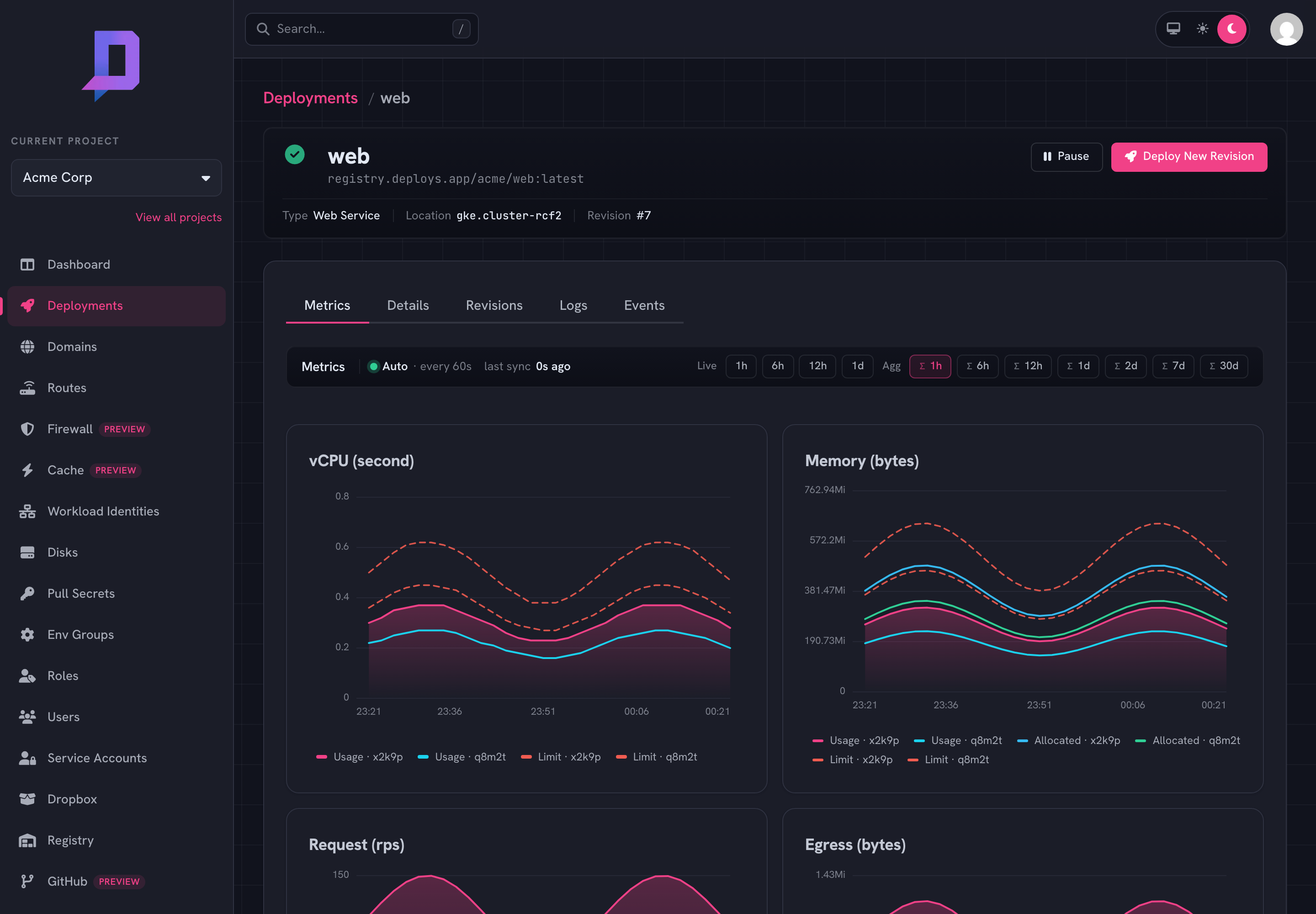Click the gke.cluster-rcf2 location value
Viewport: 1316px width, 914px height.
509,216
